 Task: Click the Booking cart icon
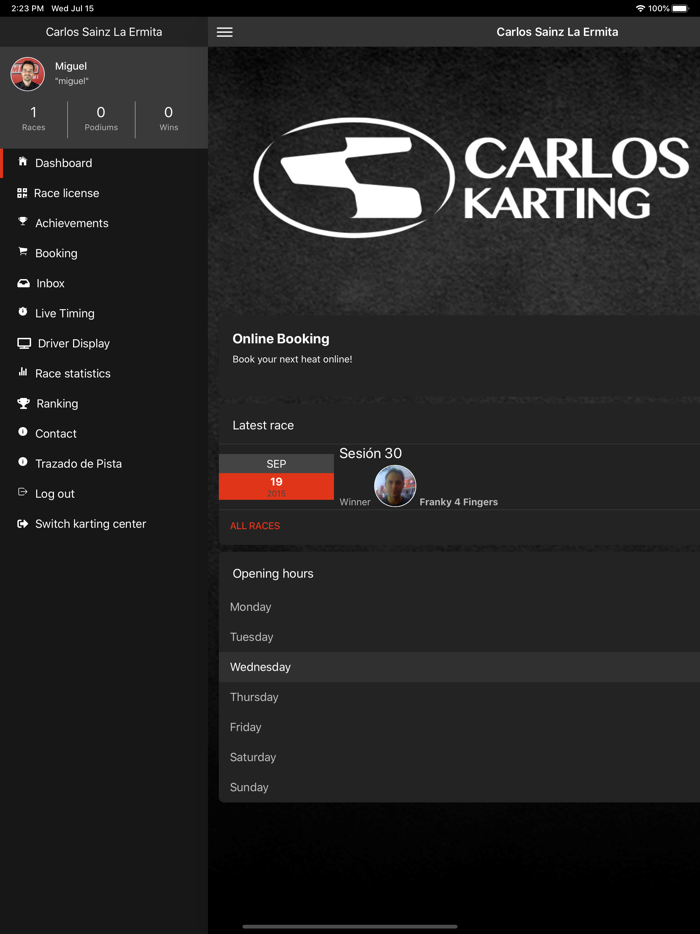tap(23, 251)
